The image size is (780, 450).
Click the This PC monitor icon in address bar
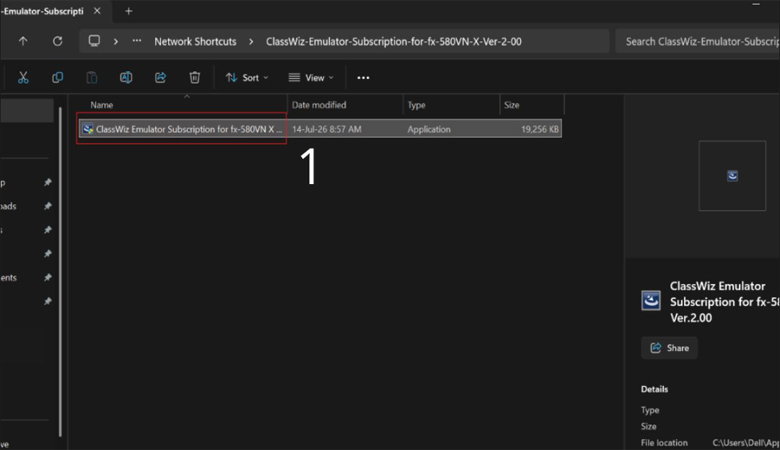[94, 41]
